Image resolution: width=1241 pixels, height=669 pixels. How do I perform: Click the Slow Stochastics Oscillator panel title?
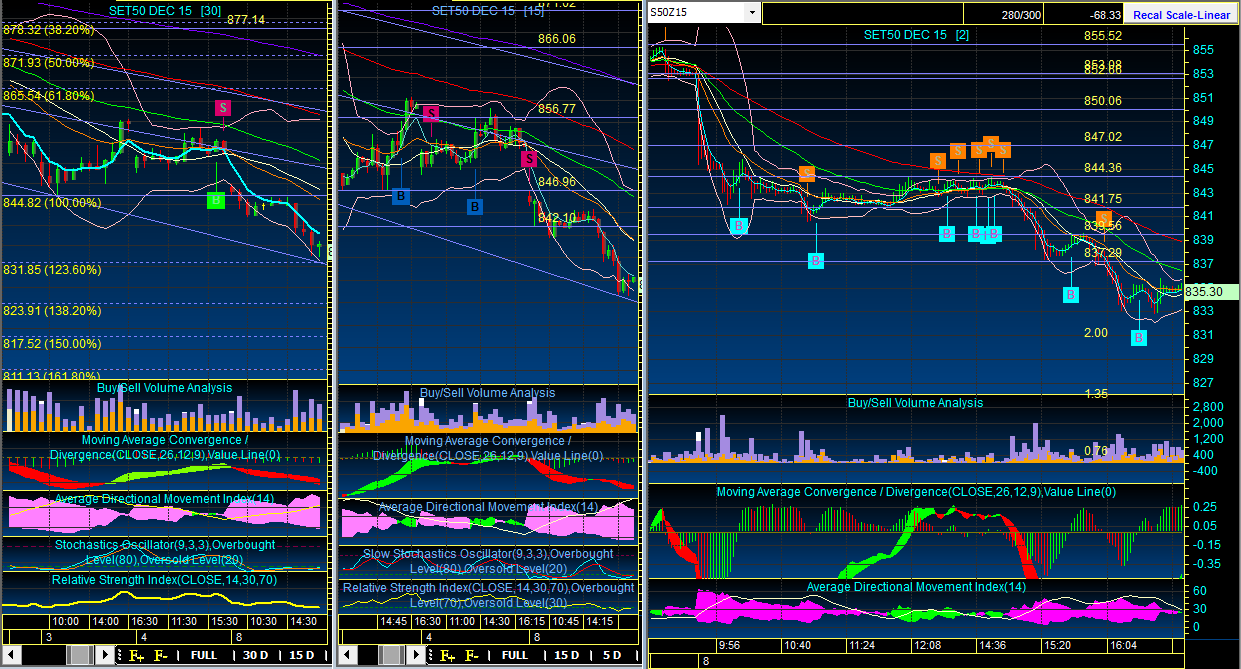coord(488,561)
